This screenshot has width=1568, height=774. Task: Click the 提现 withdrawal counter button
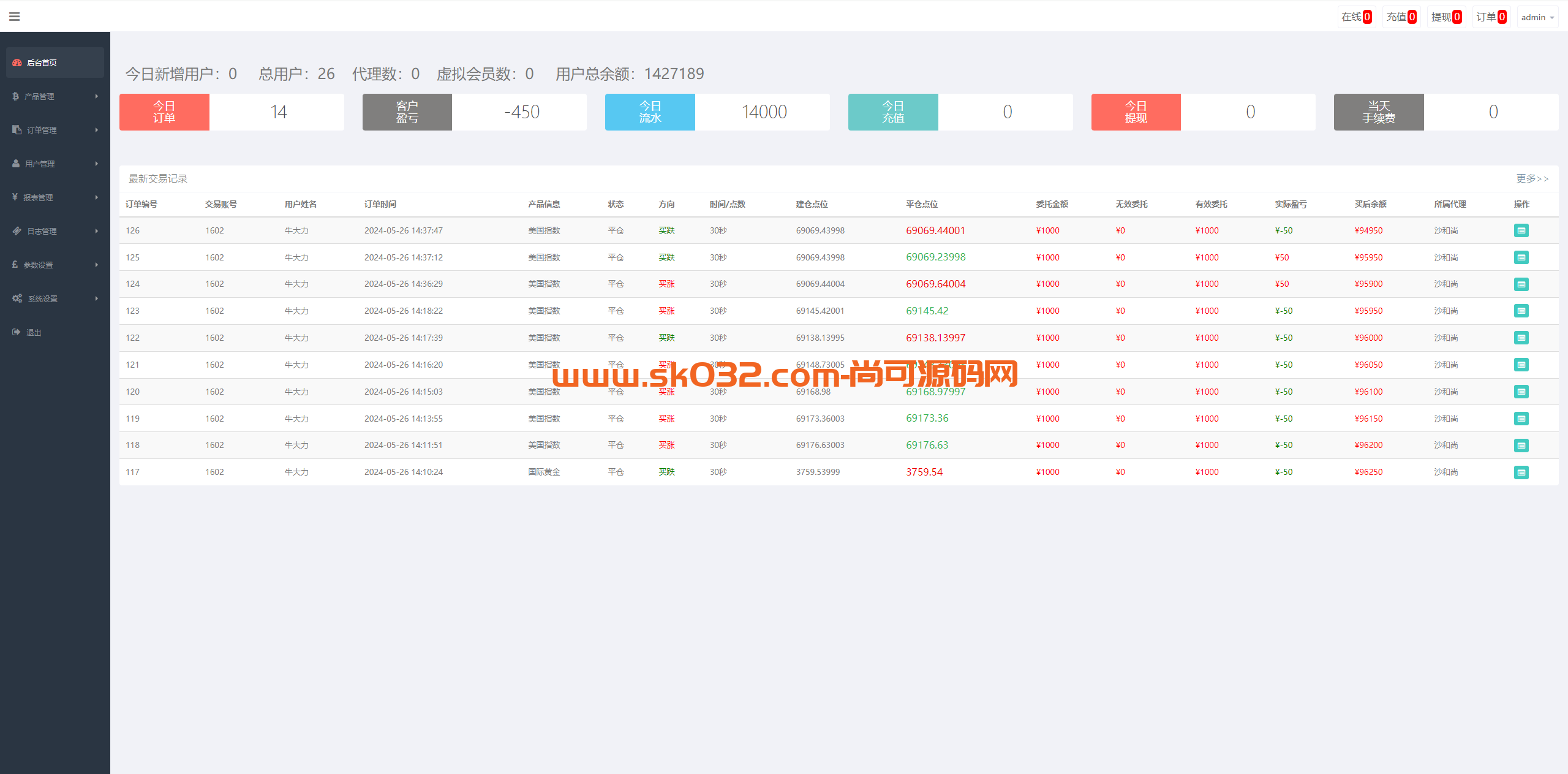pos(1446,17)
